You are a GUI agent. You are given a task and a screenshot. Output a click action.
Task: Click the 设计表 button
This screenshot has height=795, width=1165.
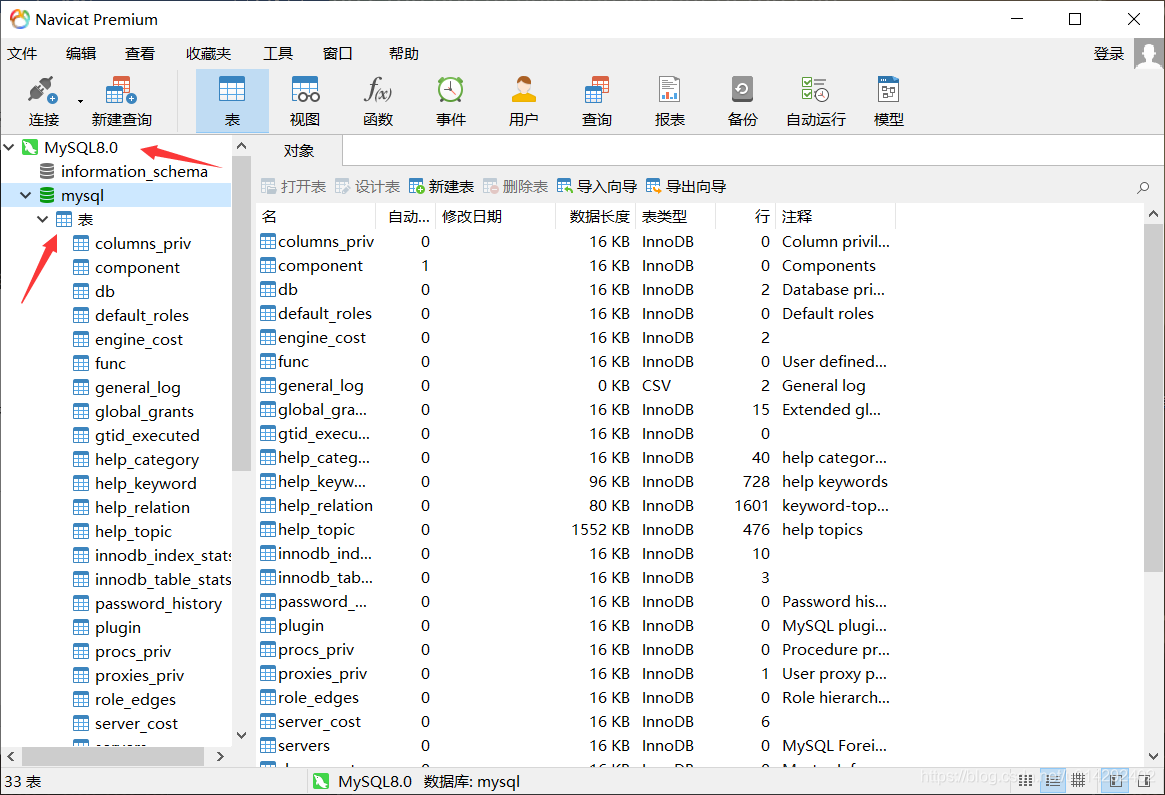click(x=367, y=186)
